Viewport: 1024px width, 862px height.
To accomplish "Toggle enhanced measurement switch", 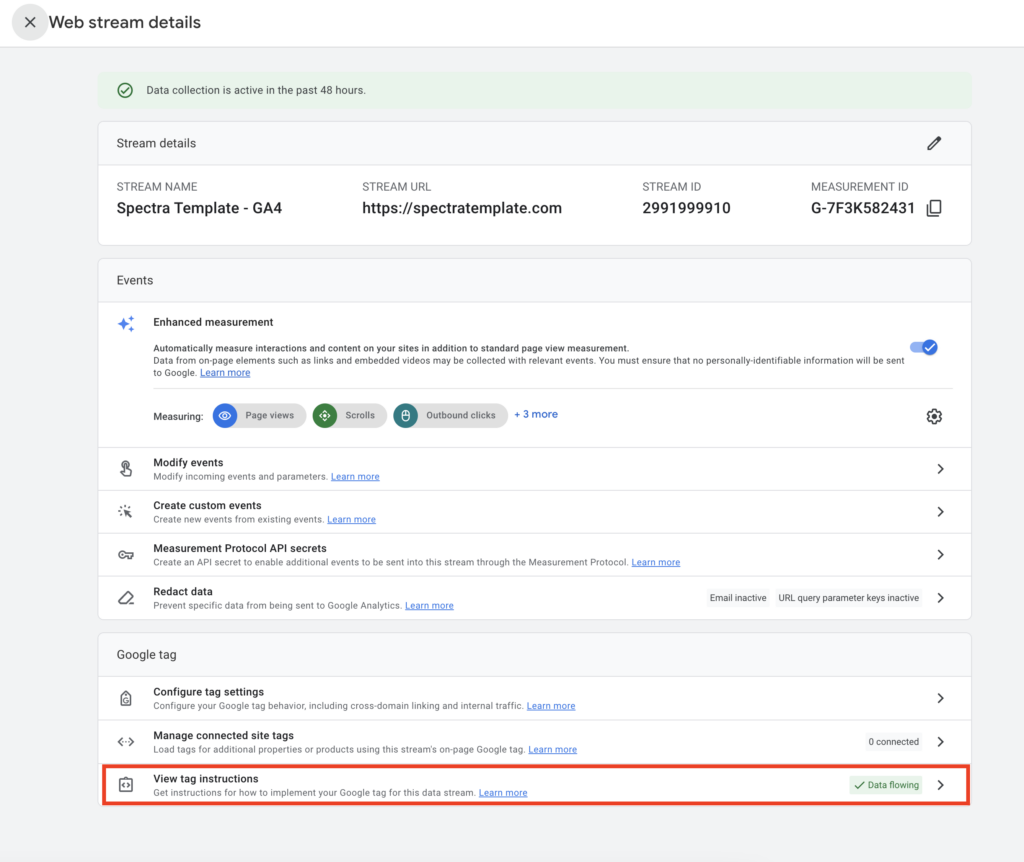I will point(924,347).
